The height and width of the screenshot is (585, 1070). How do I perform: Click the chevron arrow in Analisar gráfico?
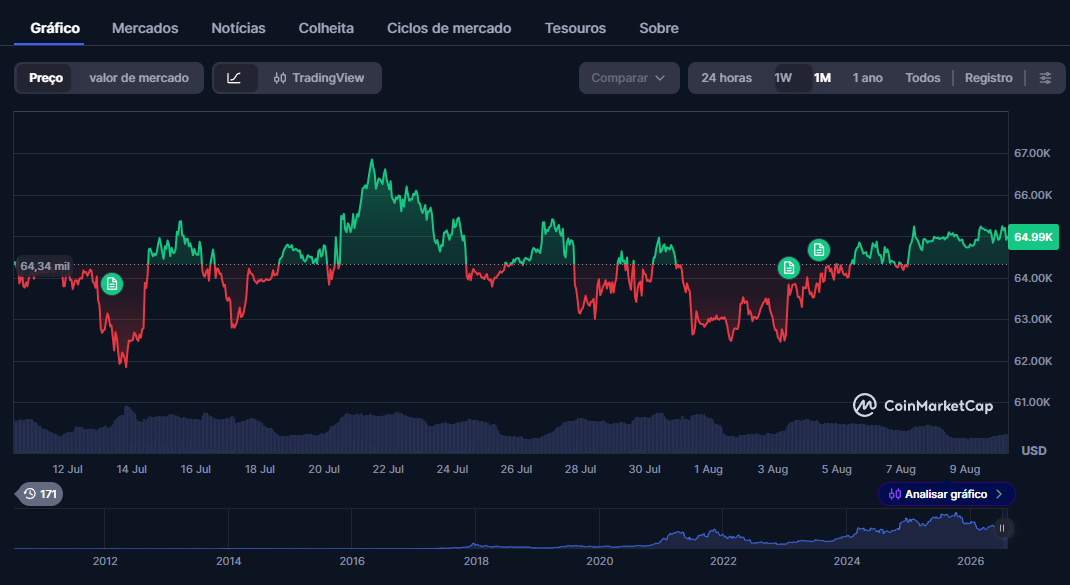[x=999, y=494]
